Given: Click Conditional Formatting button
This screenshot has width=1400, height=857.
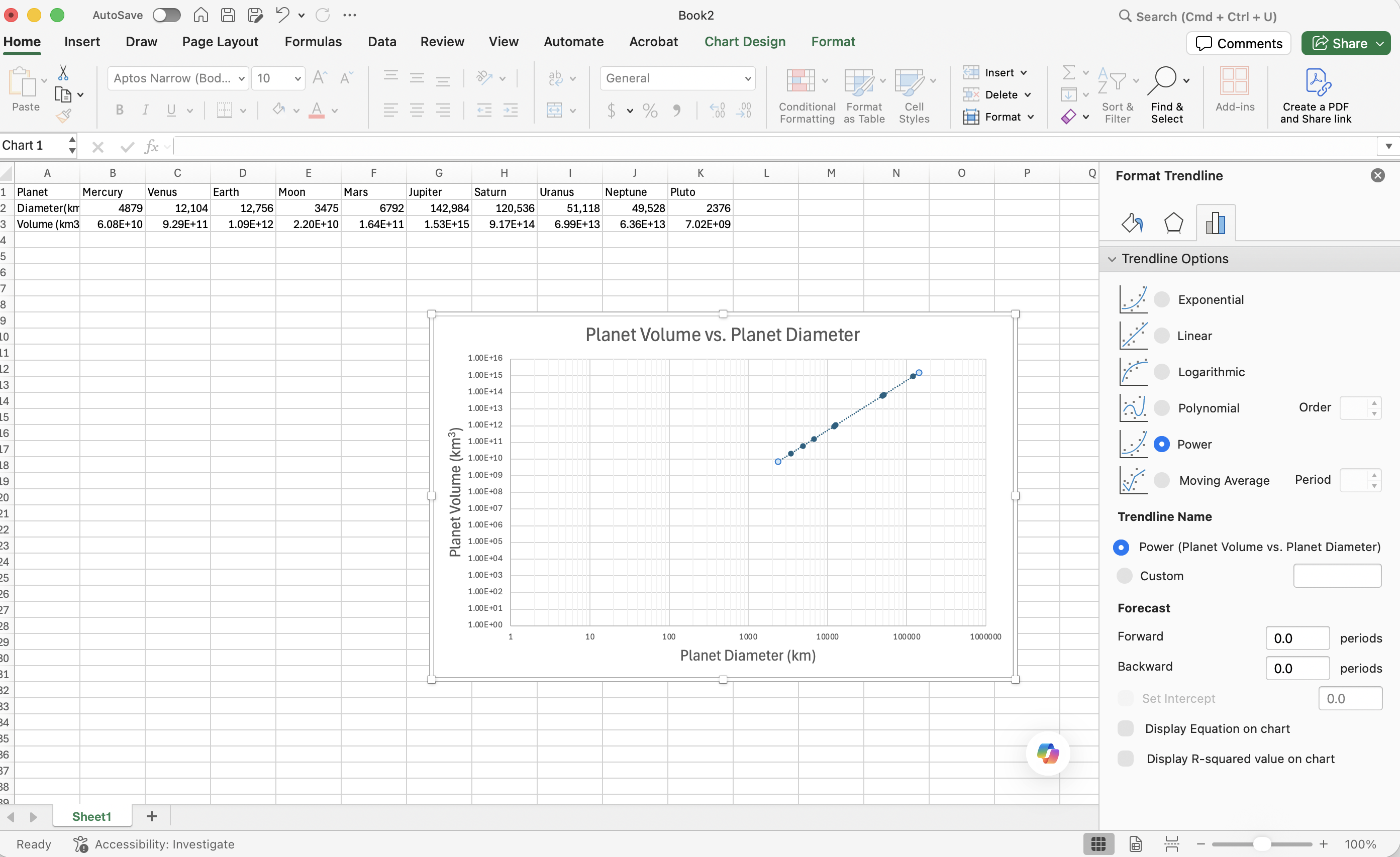Looking at the screenshot, I should [807, 95].
